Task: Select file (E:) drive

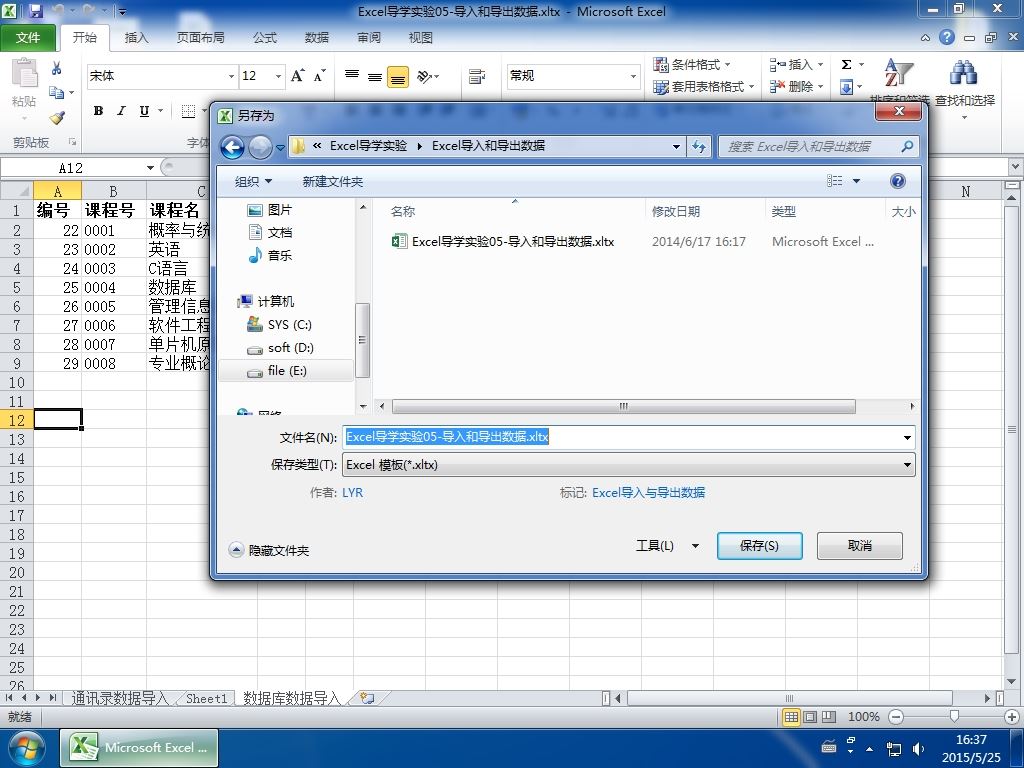Action: click(x=286, y=371)
